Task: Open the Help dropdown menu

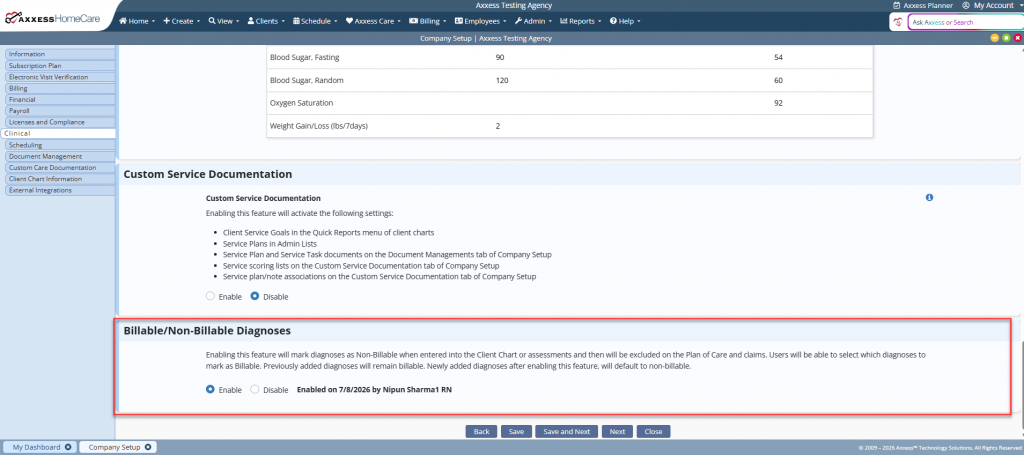Action: pos(625,21)
